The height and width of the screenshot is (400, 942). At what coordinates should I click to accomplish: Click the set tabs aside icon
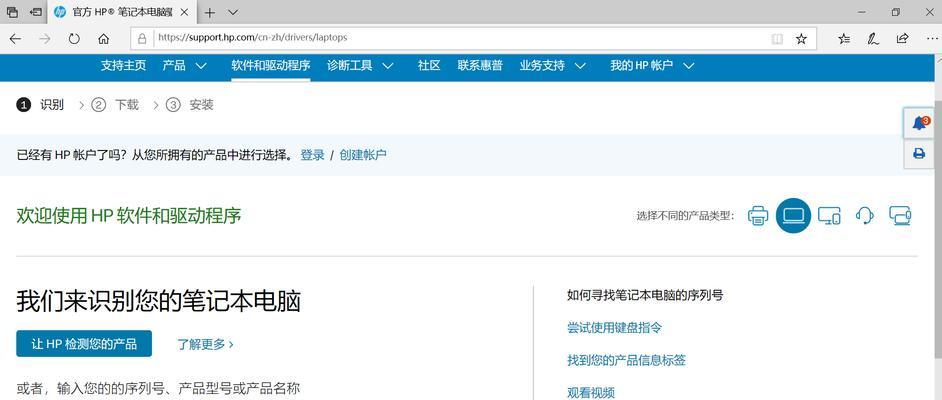click(x=36, y=12)
